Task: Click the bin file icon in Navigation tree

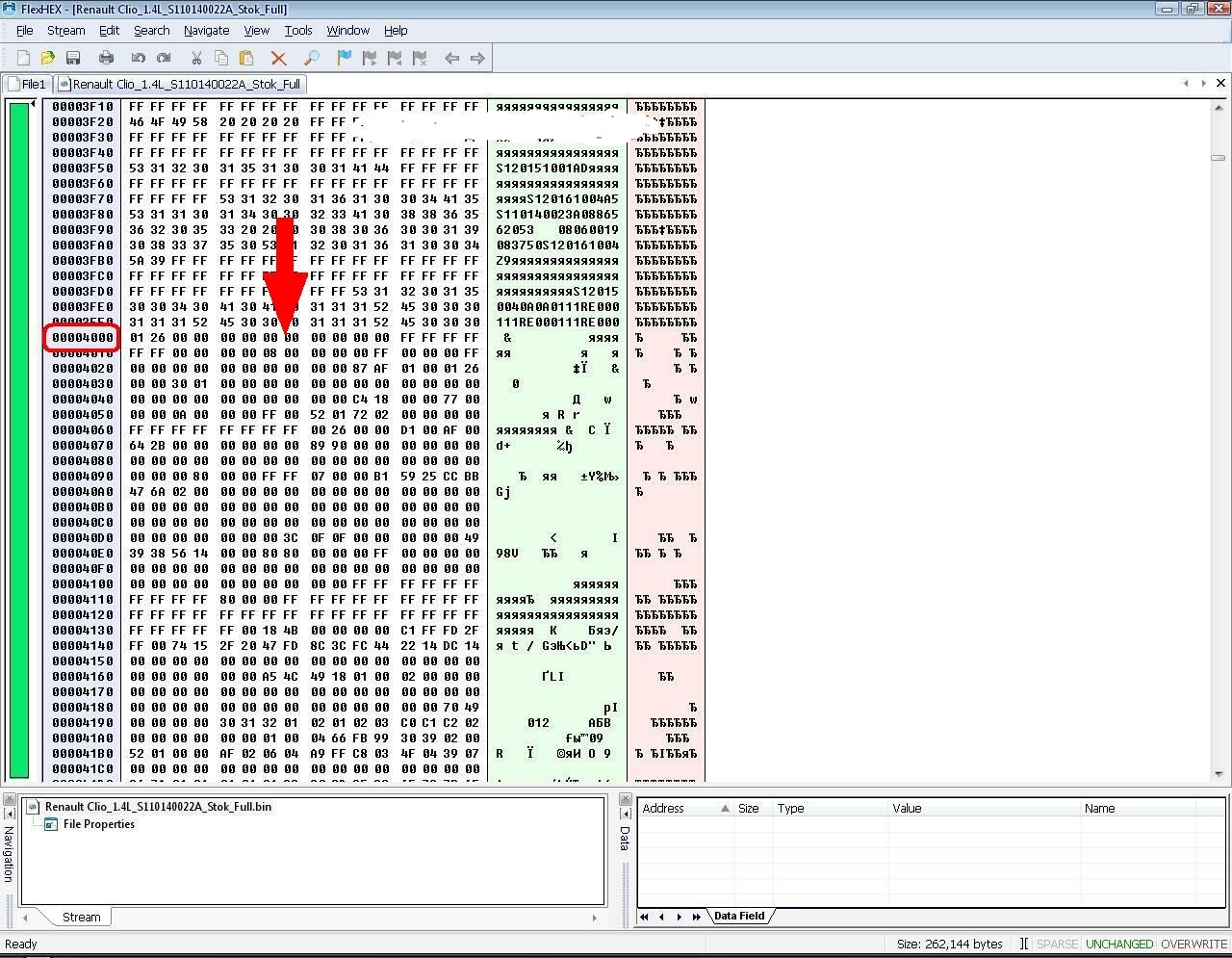Action: (x=33, y=807)
